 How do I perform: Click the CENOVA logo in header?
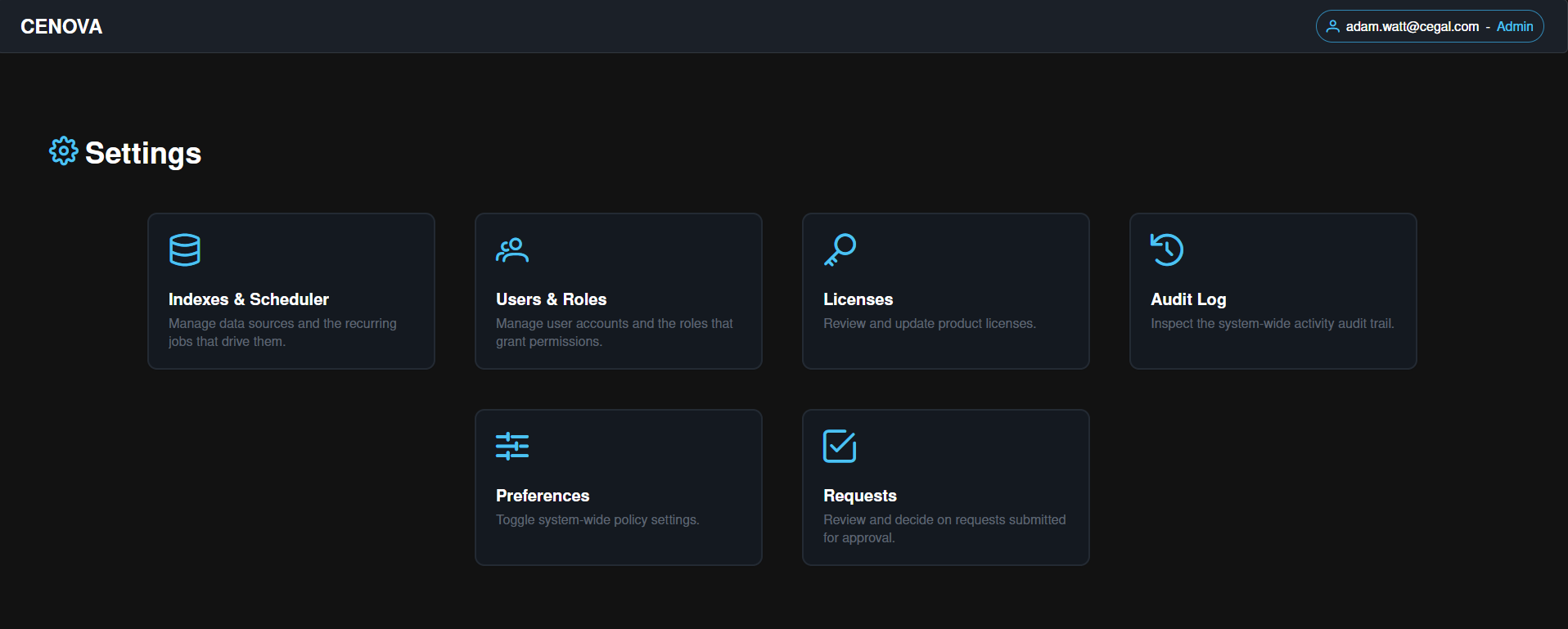(x=61, y=27)
